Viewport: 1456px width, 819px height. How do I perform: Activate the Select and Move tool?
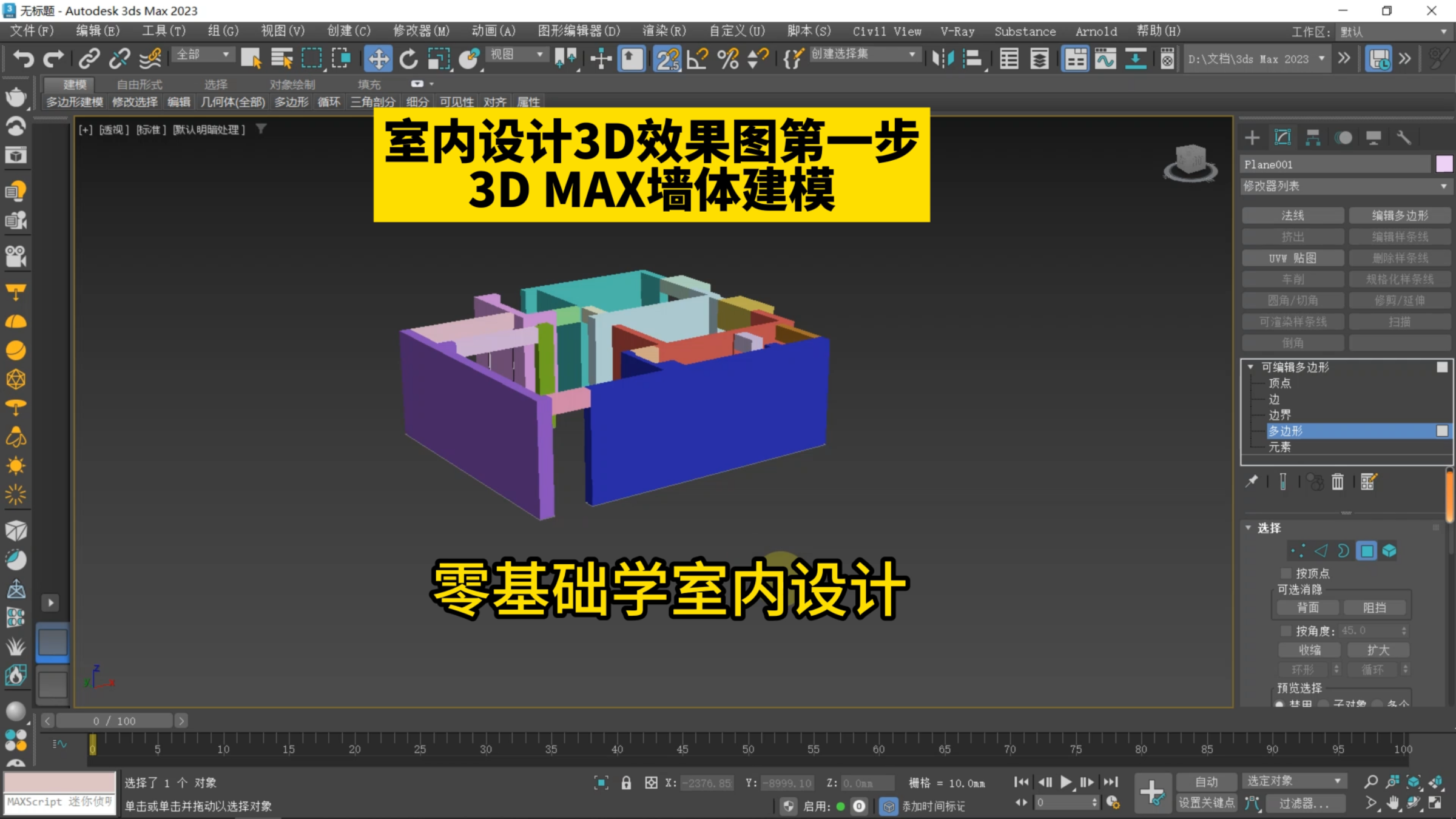point(378,59)
